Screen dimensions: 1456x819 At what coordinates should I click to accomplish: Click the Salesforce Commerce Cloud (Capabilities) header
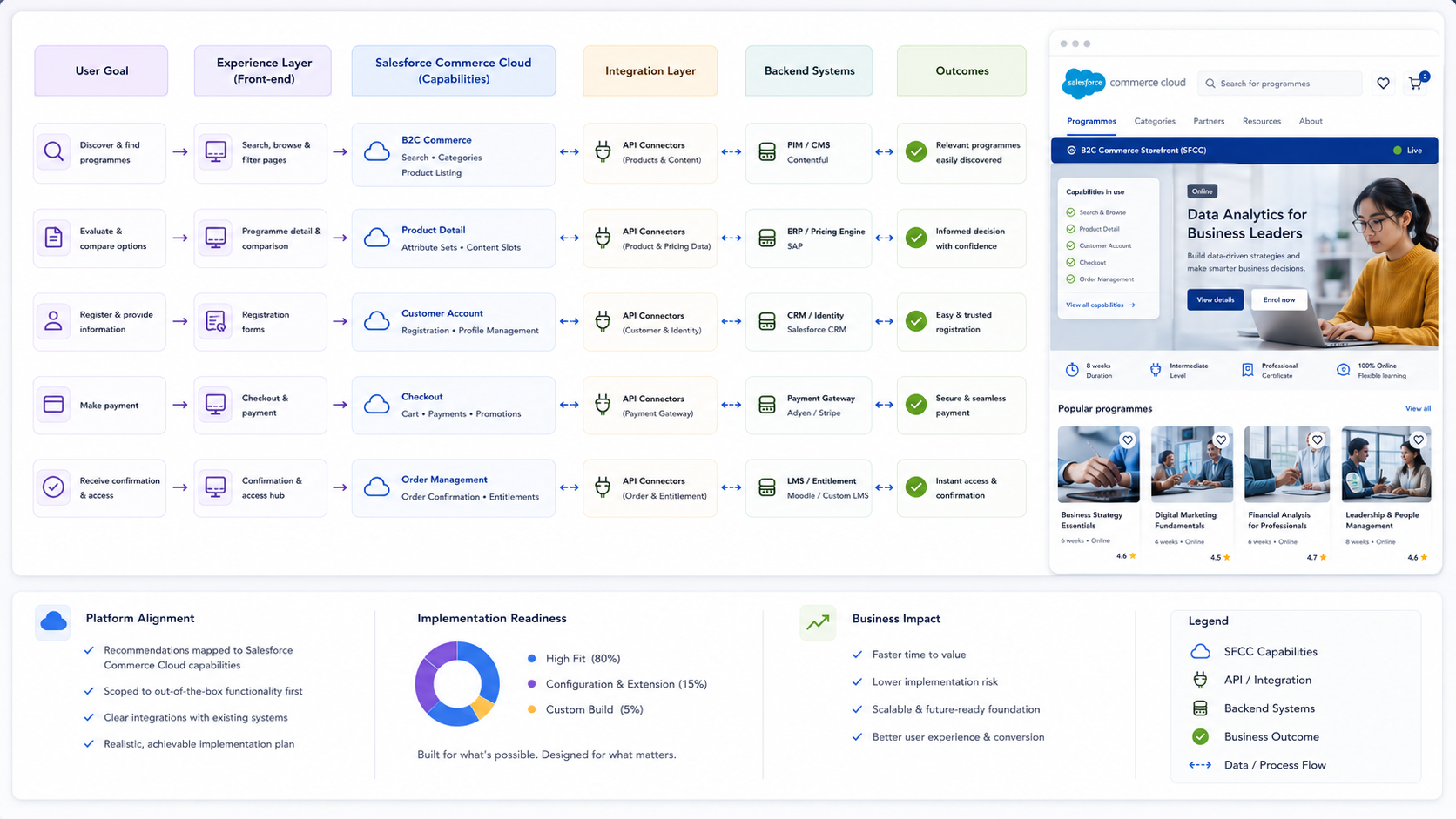454,70
